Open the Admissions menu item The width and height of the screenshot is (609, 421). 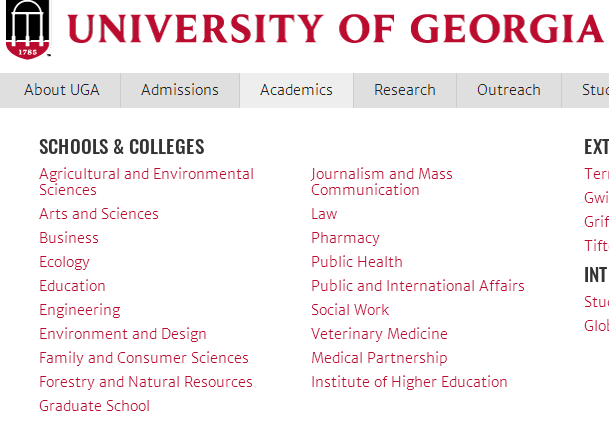tap(180, 90)
